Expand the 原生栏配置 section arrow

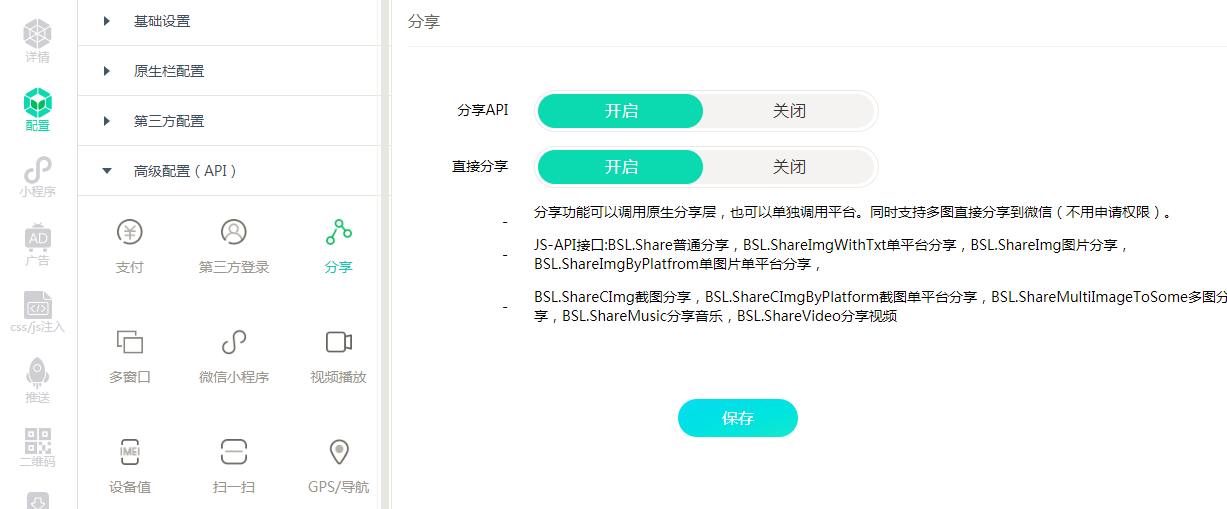[107, 71]
